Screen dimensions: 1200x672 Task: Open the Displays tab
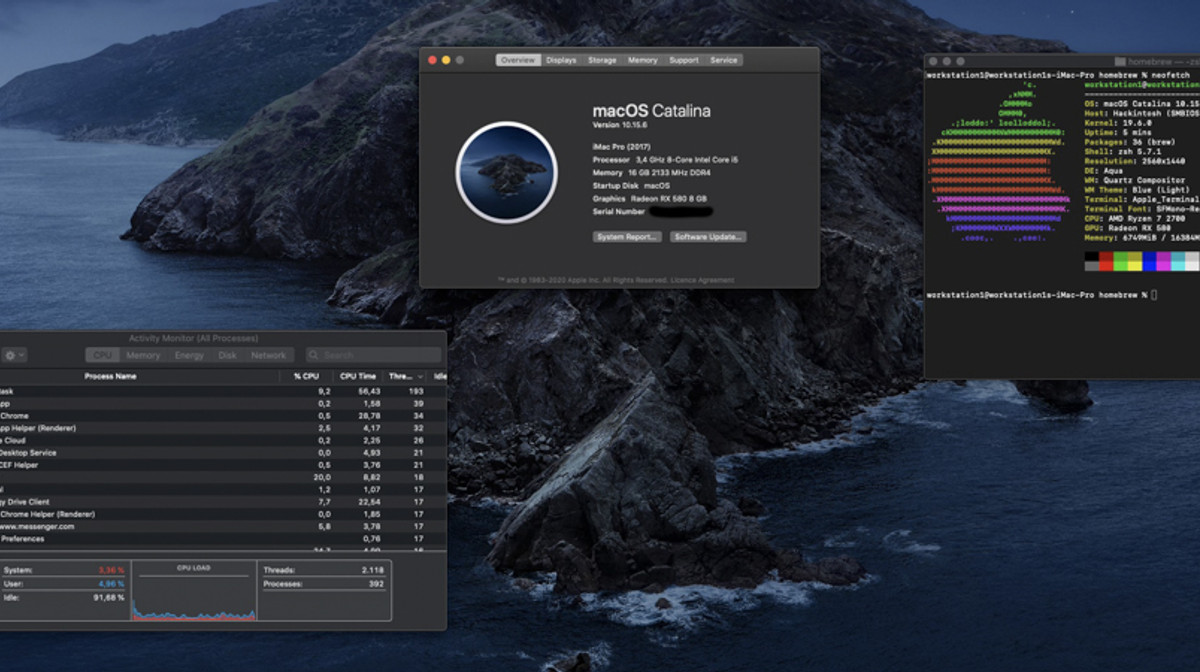coord(561,60)
